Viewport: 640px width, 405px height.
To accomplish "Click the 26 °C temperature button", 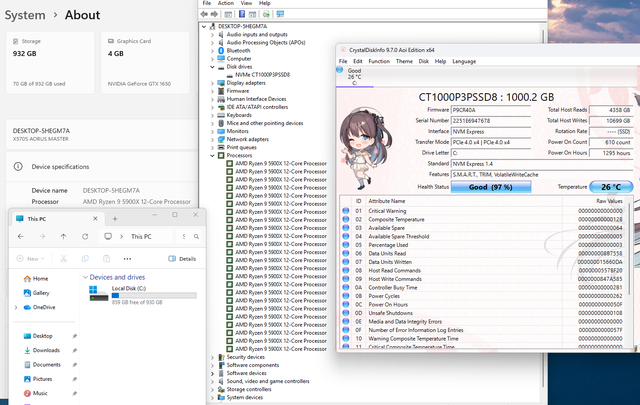I will tap(609, 187).
